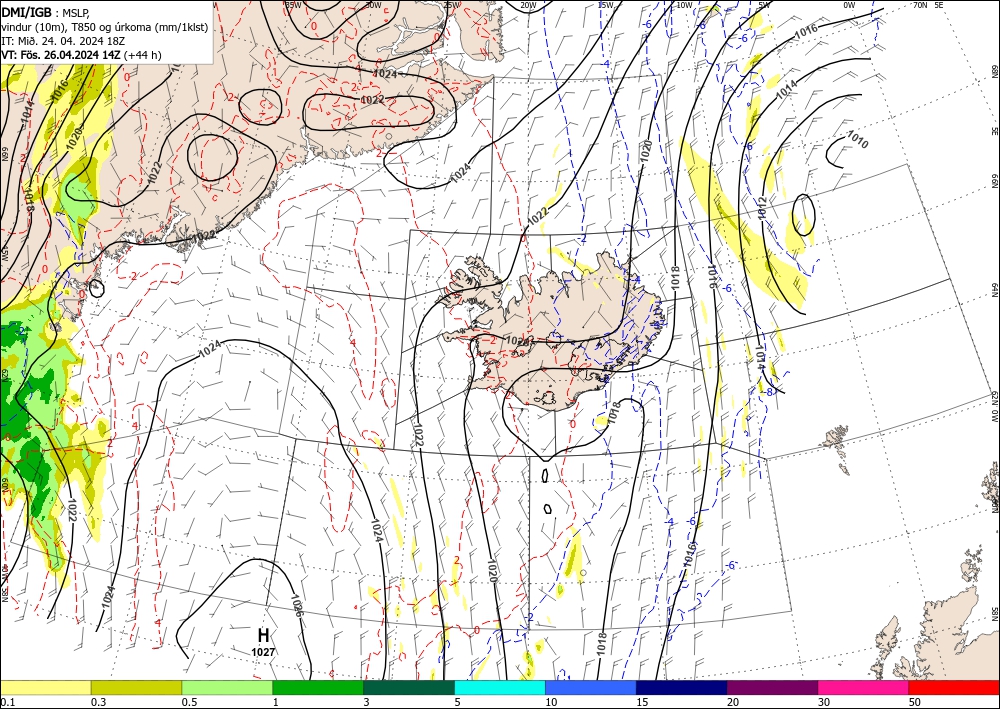Click the 'VT: Fös. 26.04.2024 14Z (+44 h)' line
The image size is (1000, 709).
(x=81, y=55)
